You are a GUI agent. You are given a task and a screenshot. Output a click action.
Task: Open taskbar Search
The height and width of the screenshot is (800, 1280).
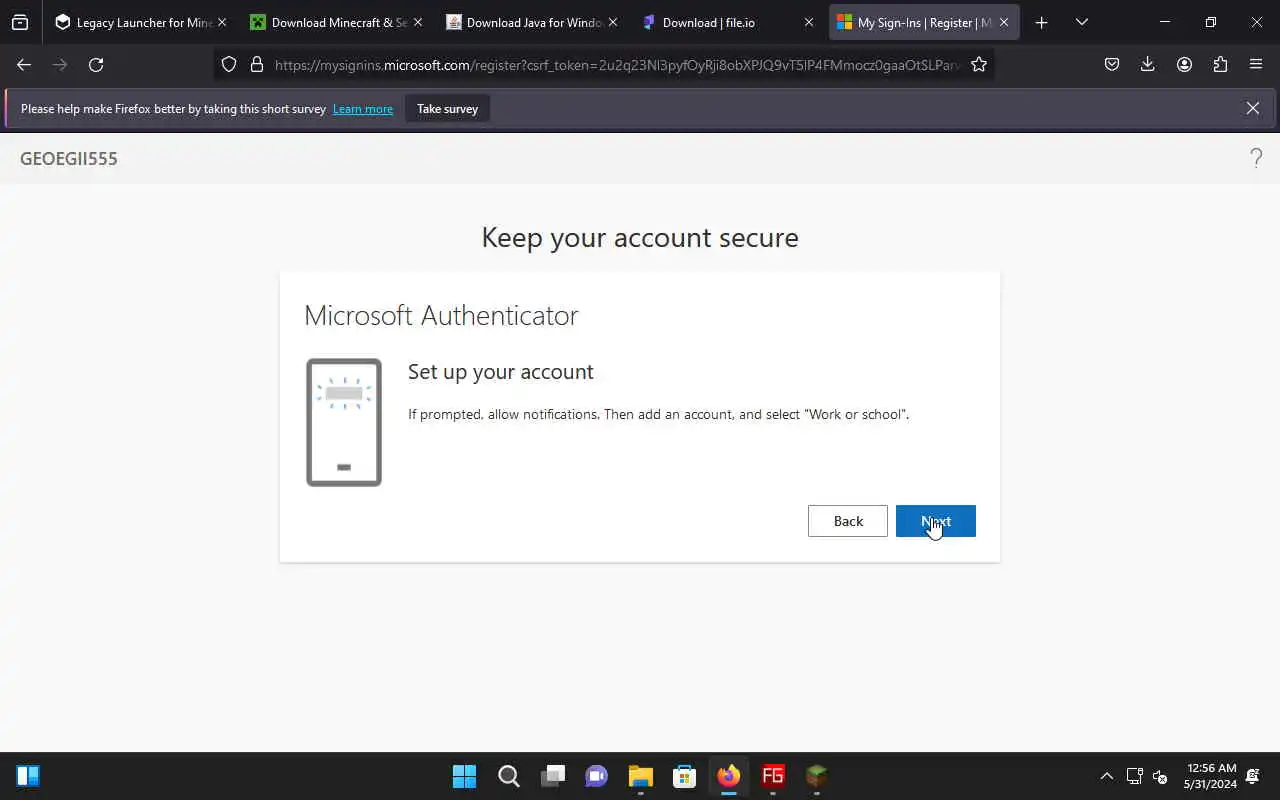coord(508,776)
